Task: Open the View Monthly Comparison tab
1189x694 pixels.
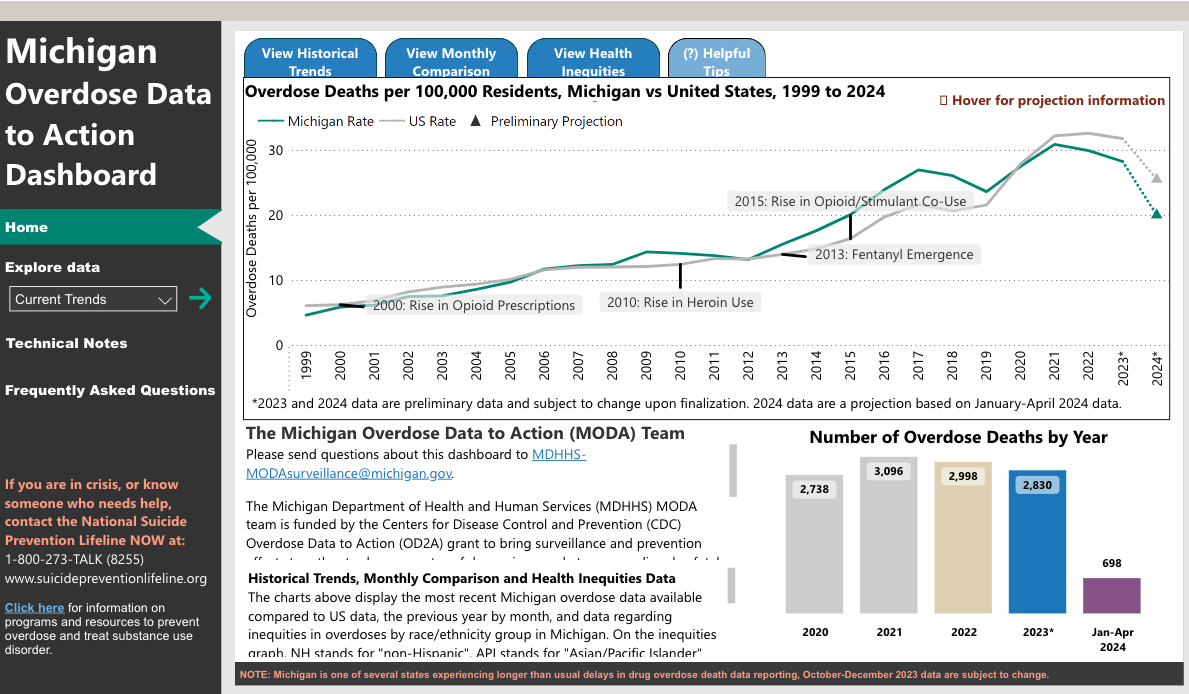Action: tap(451, 58)
